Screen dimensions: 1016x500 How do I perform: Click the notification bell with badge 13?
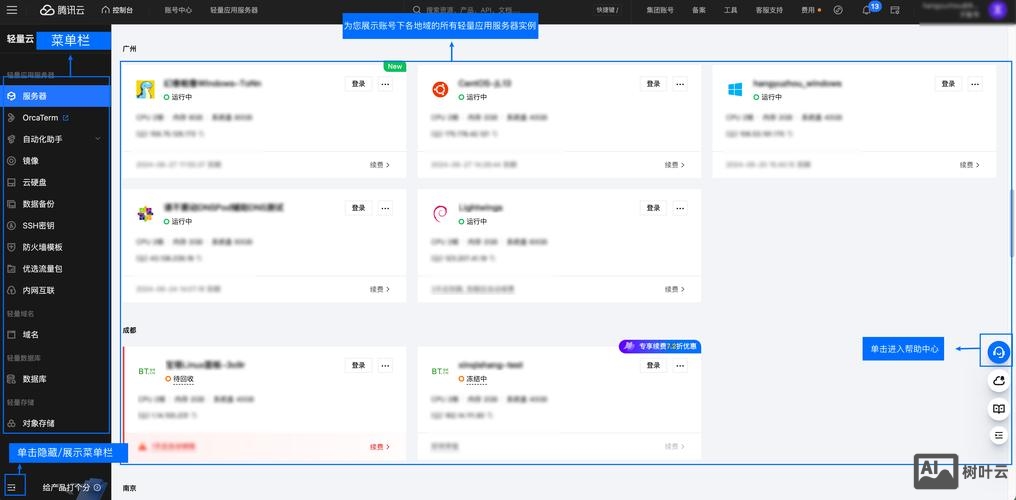[x=867, y=10]
